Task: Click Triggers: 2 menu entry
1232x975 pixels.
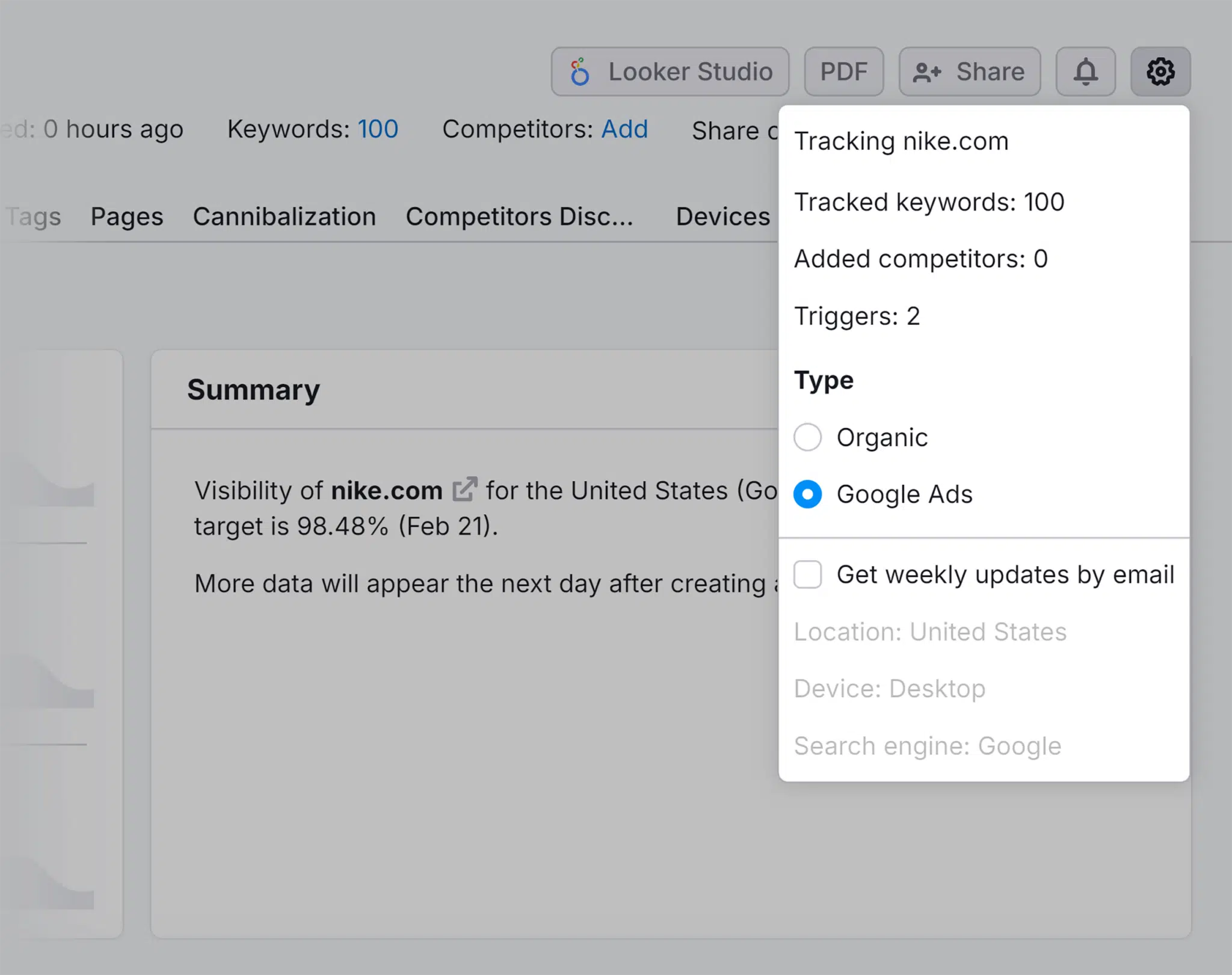Action: pyautogui.click(x=857, y=316)
